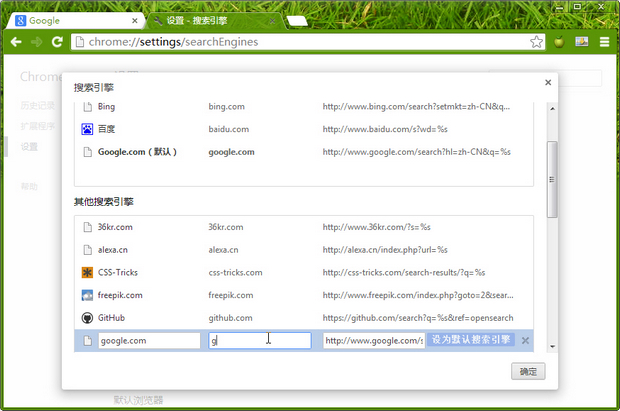Click the page icon beside 36kr.com
This screenshot has width=620, height=411.
pyautogui.click(x=87, y=227)
